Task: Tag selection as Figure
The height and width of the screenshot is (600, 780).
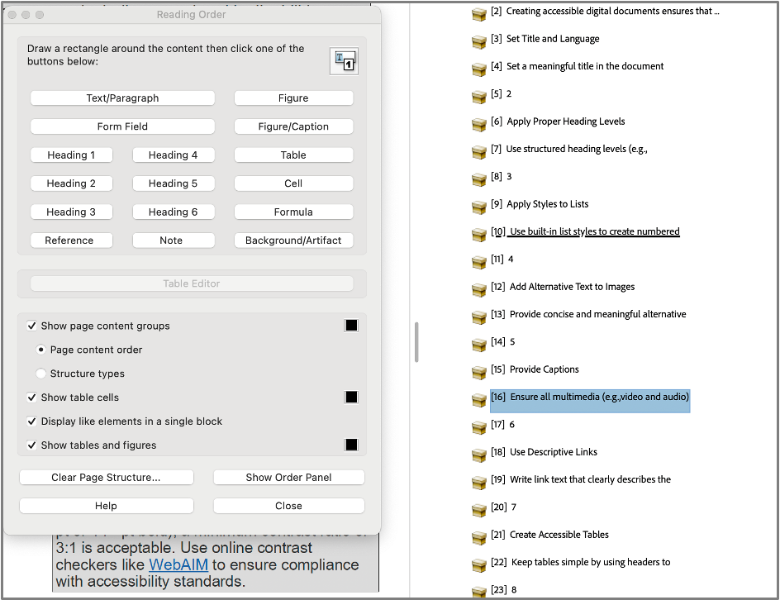Action: 293,98
